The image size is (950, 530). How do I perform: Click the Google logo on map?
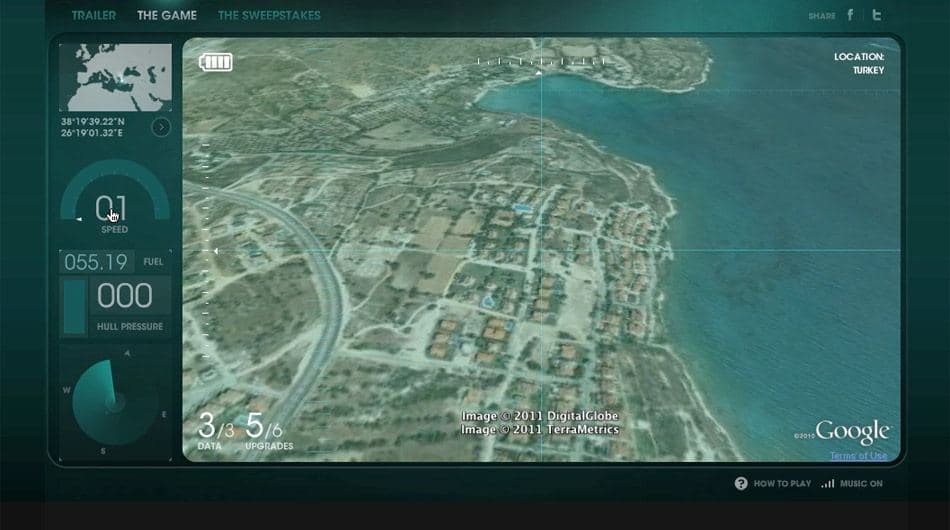point(852,431)
